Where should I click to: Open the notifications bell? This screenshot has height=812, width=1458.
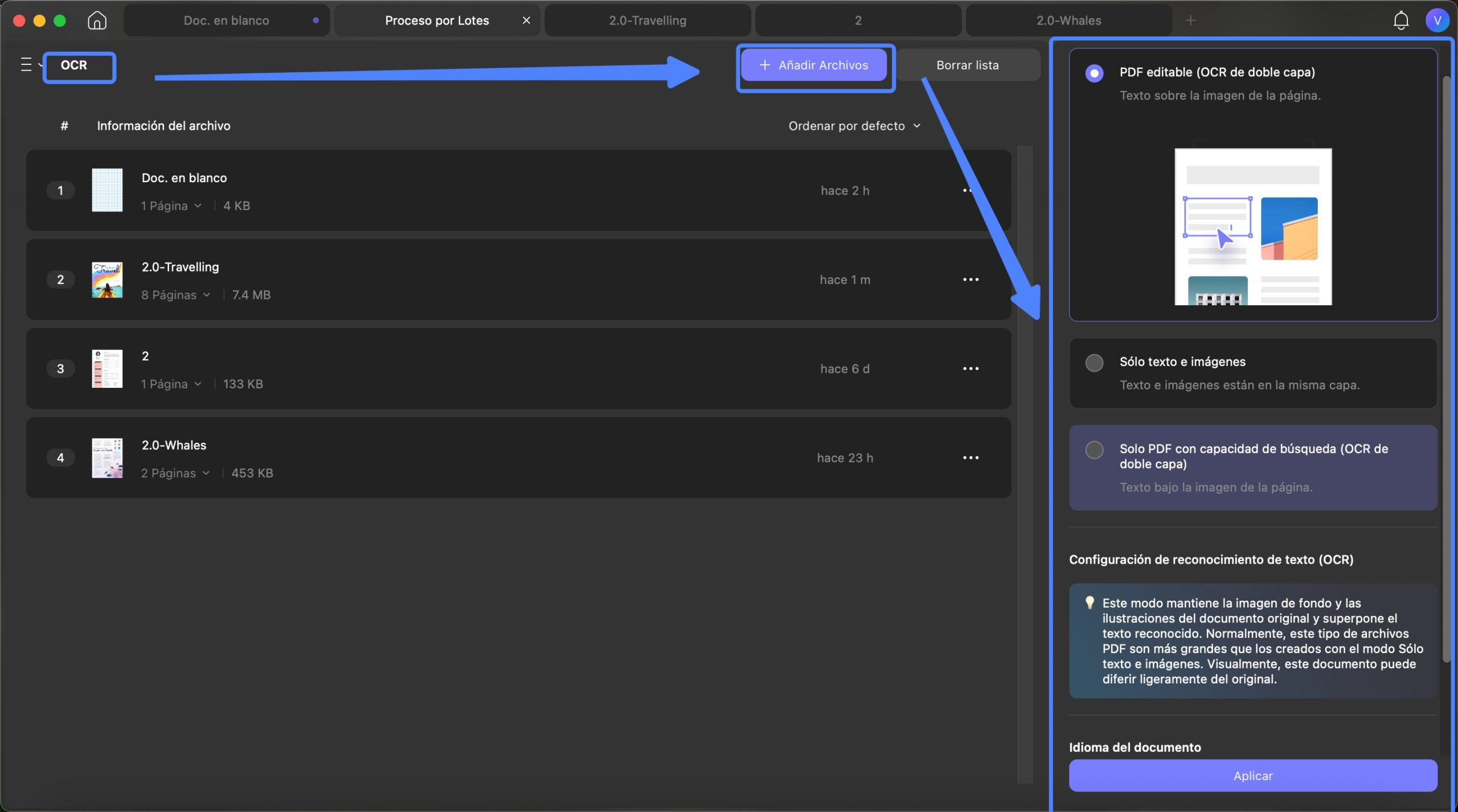(1400, 20)
